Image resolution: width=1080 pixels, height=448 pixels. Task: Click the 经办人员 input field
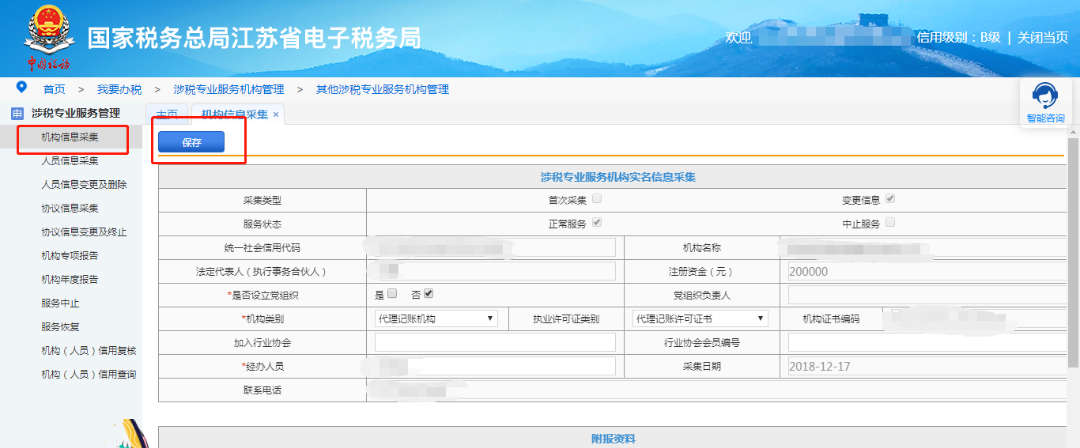[x=495, y=366]
